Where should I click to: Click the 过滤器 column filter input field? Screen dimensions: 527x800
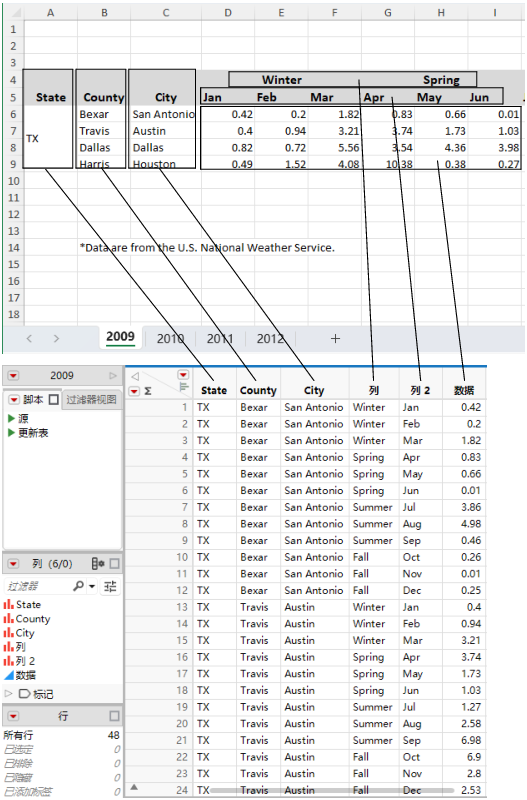pos(38,586)
